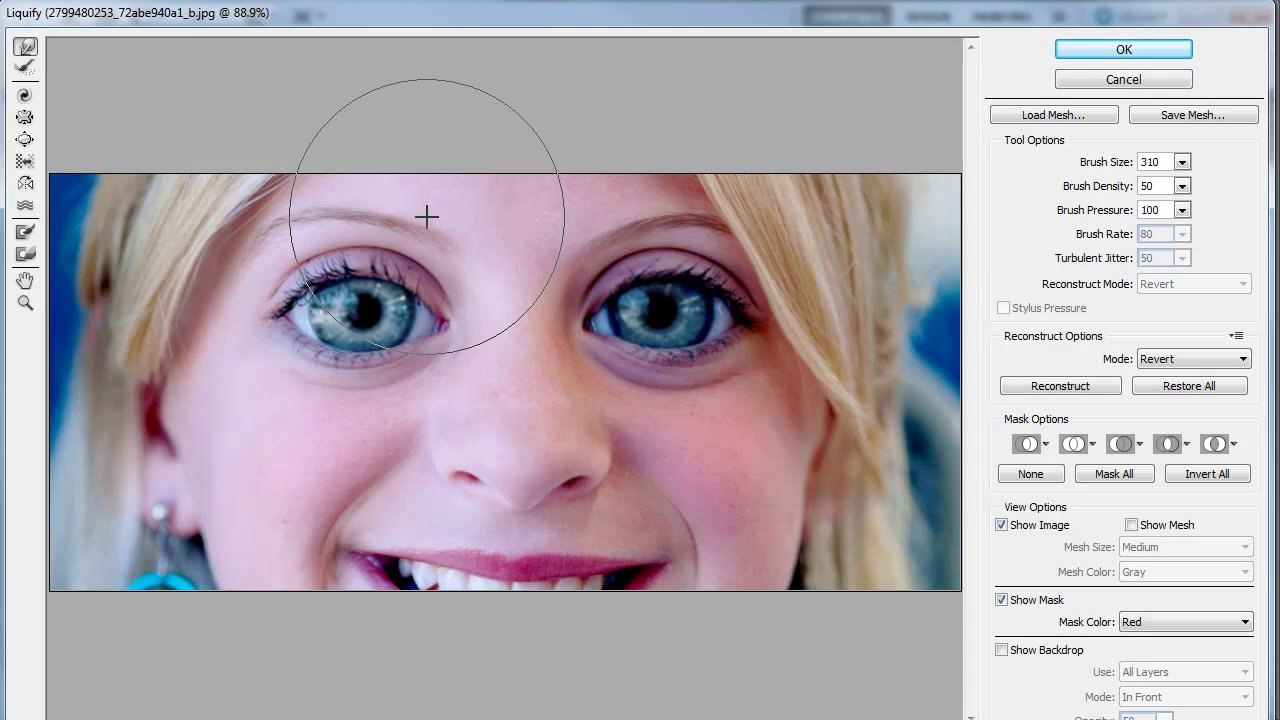The height and width of the screenshot is (720, 1280).
Task: Select the Freeze Mask tool
Action: click(26, 232)
